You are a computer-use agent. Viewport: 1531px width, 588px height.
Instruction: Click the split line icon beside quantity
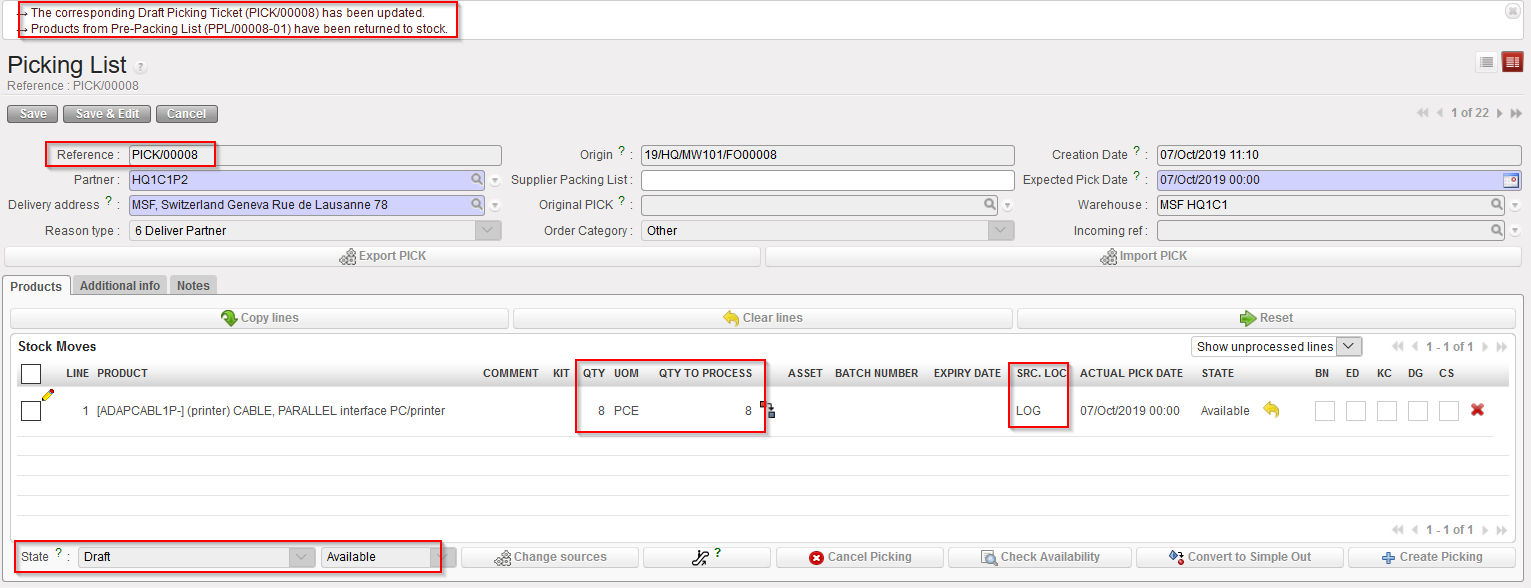click(767, 409)
